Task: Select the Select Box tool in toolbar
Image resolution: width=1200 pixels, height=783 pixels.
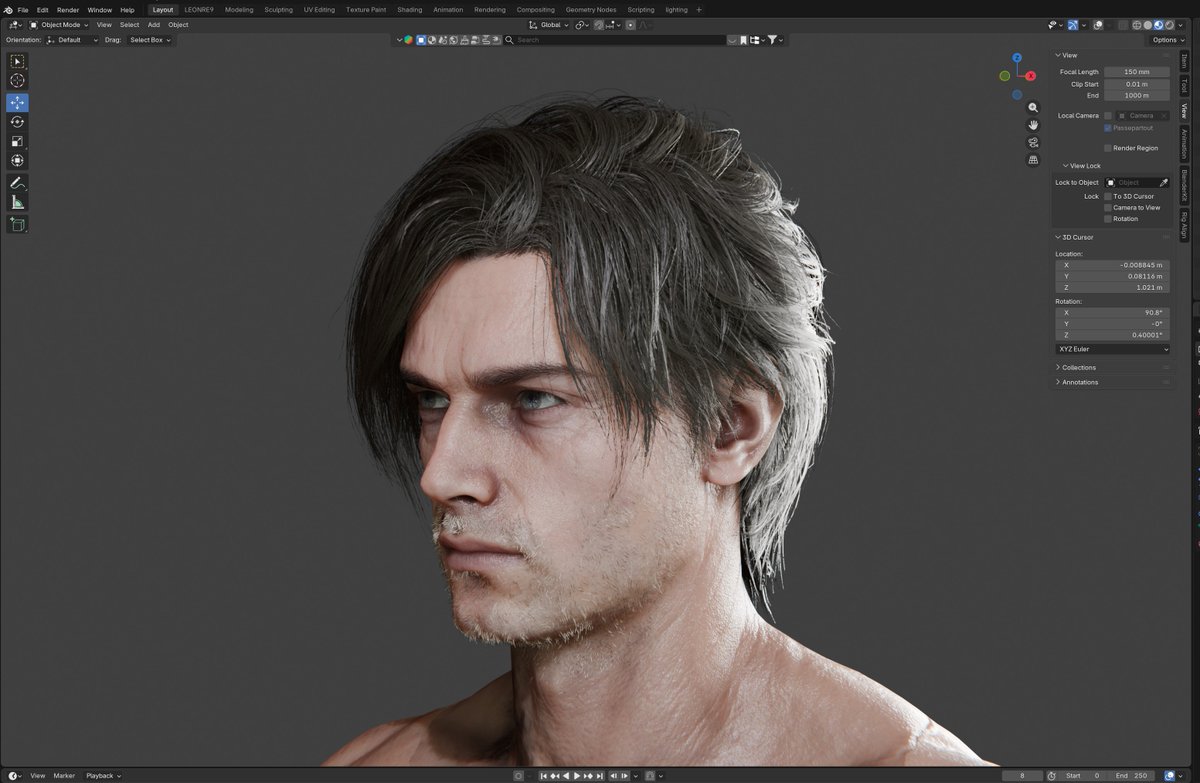Action: click(x=17, y=61)
